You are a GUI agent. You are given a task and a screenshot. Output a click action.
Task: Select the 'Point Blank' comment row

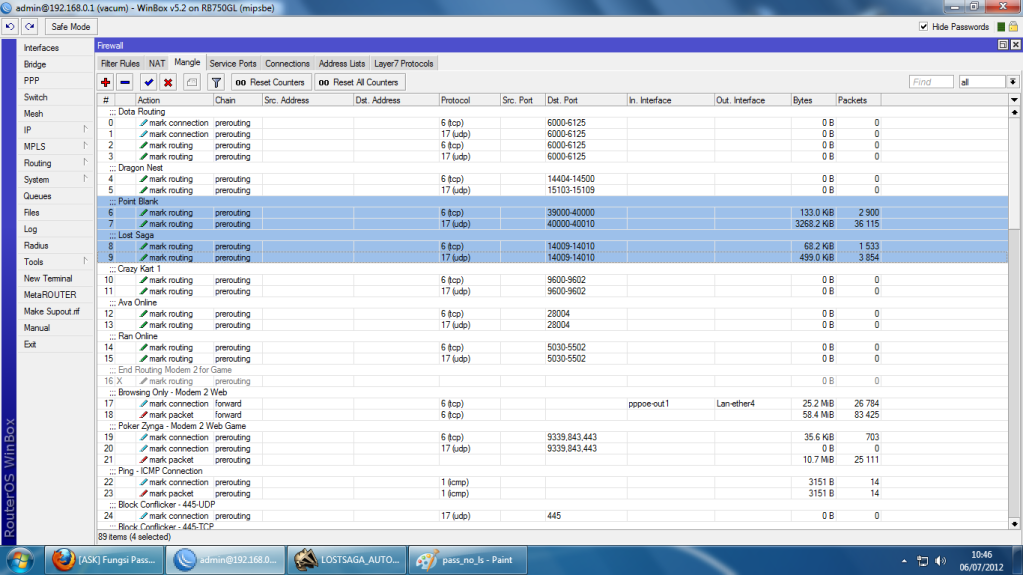[x=552, y=202]
